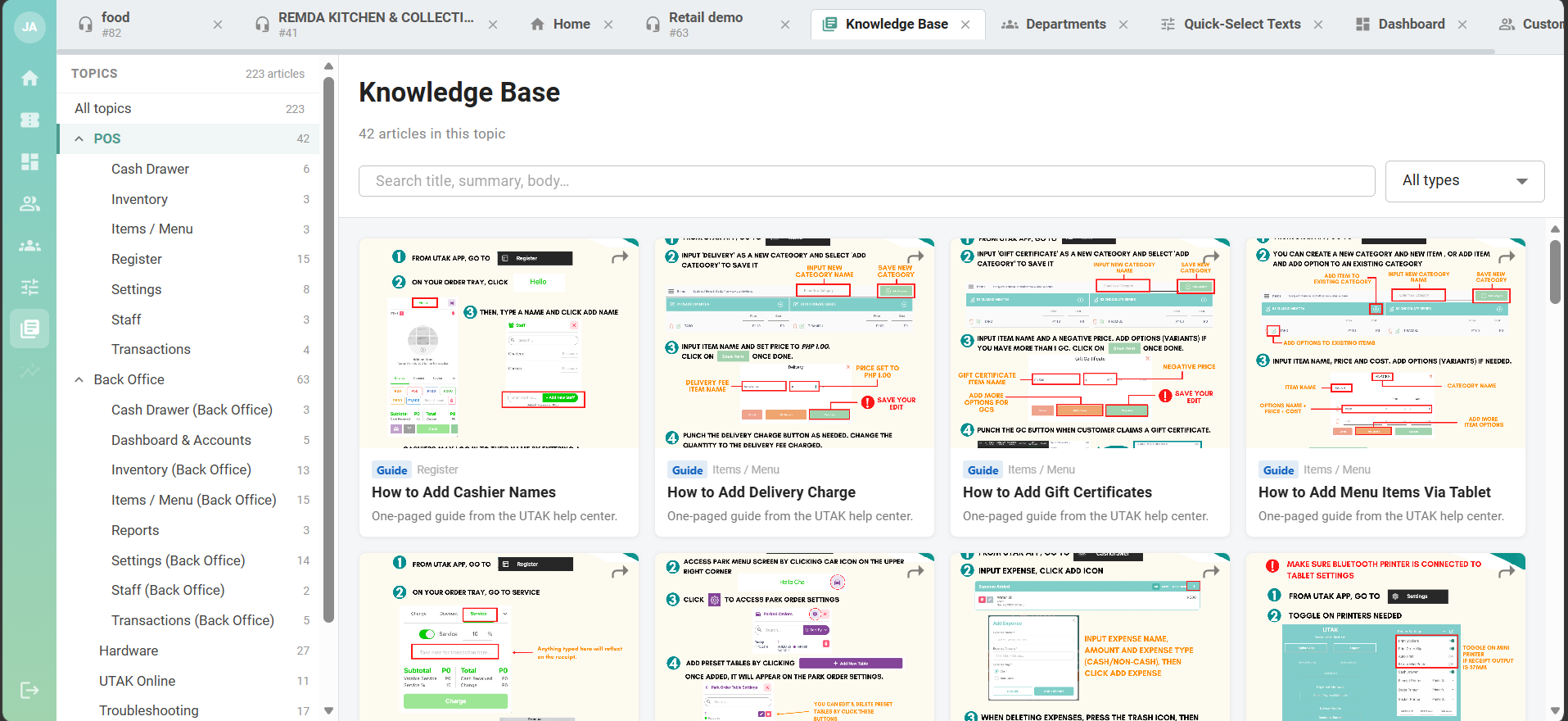
Task: Select Dashboard & Accounts topic
Action: click(188, 440)
